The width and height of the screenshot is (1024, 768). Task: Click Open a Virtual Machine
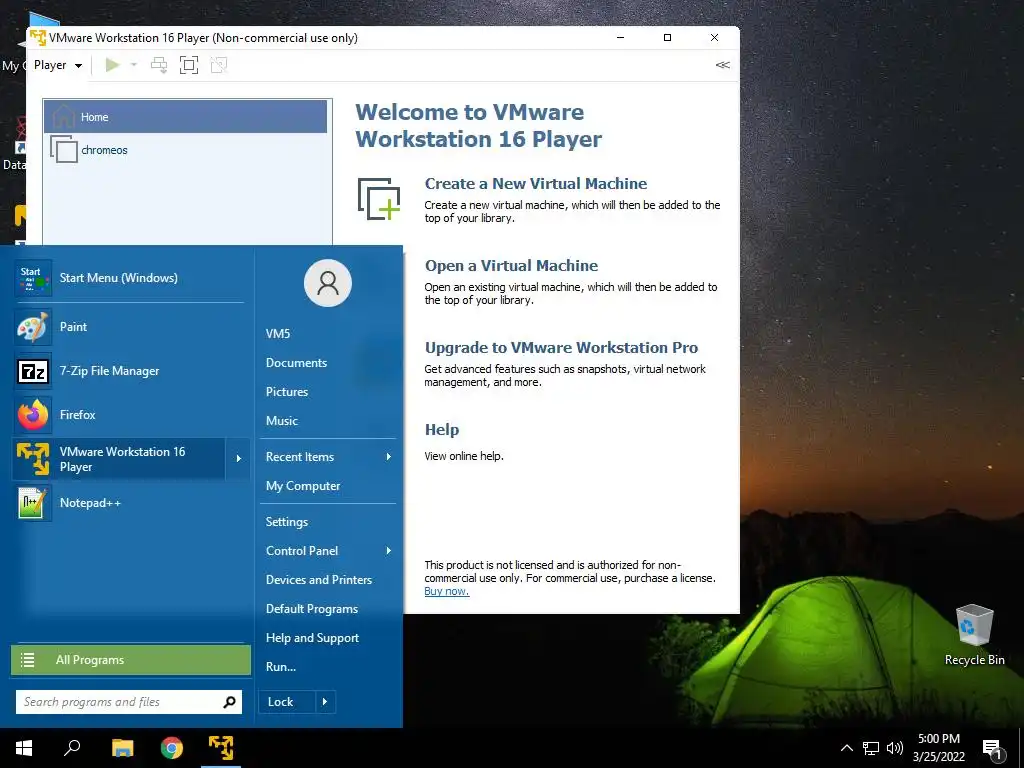coord(511,266)
